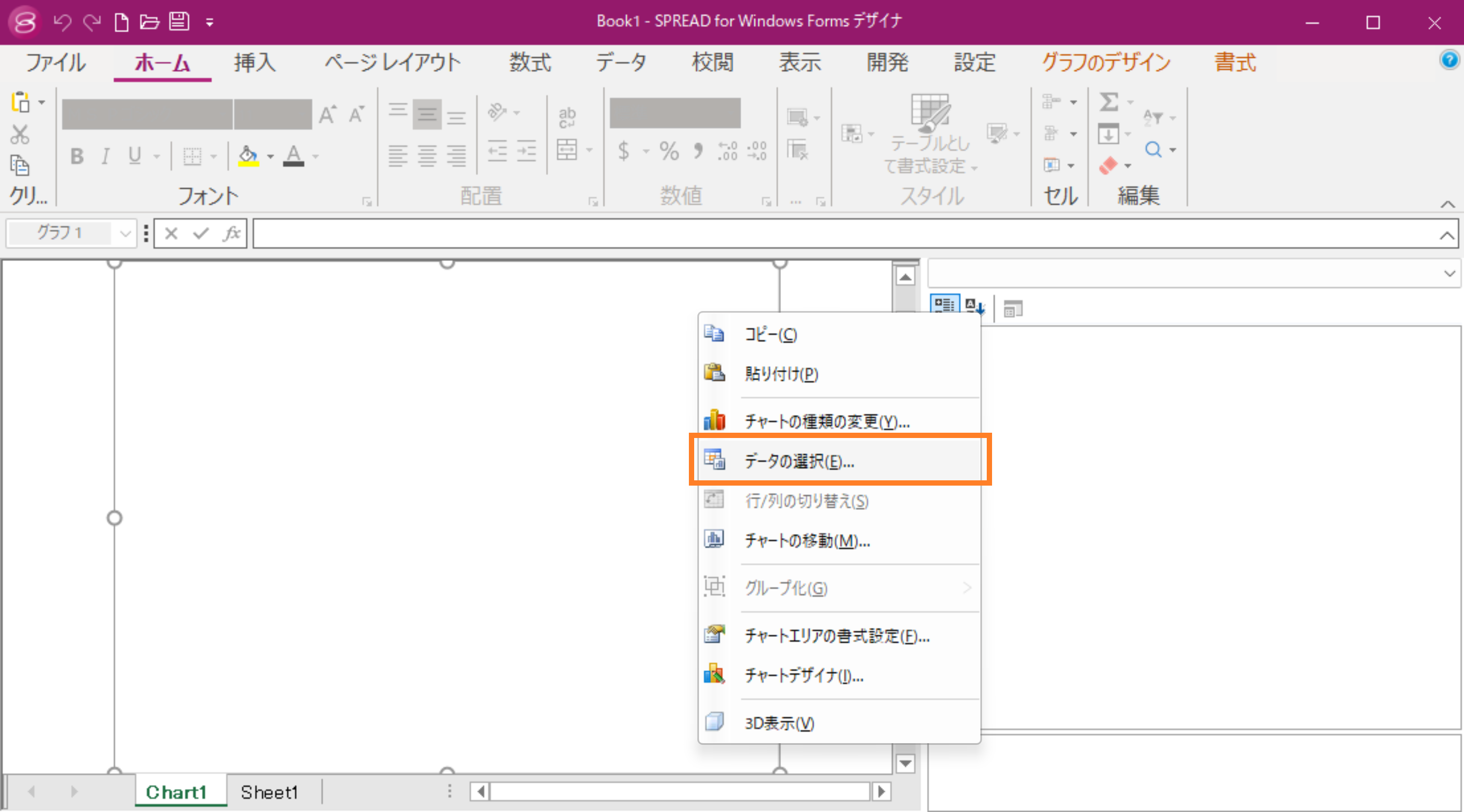This screenshot has height=812, width=1464.
Task: Choose チャートの移動(M)... menu item
Action: tap(840, 540)
